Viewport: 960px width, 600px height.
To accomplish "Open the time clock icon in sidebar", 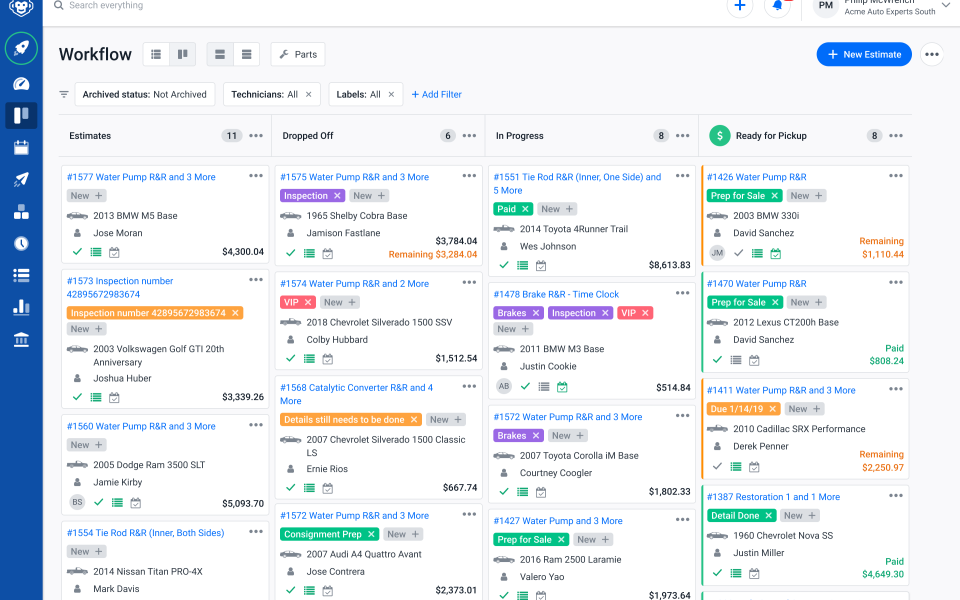I will (21, 244).
